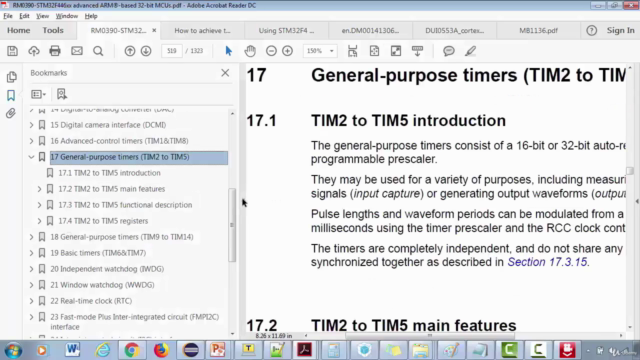Viewport: 640px width, 360px height.
Task: Zoom out with the minus icon
Action: click(x=271, y=51)
